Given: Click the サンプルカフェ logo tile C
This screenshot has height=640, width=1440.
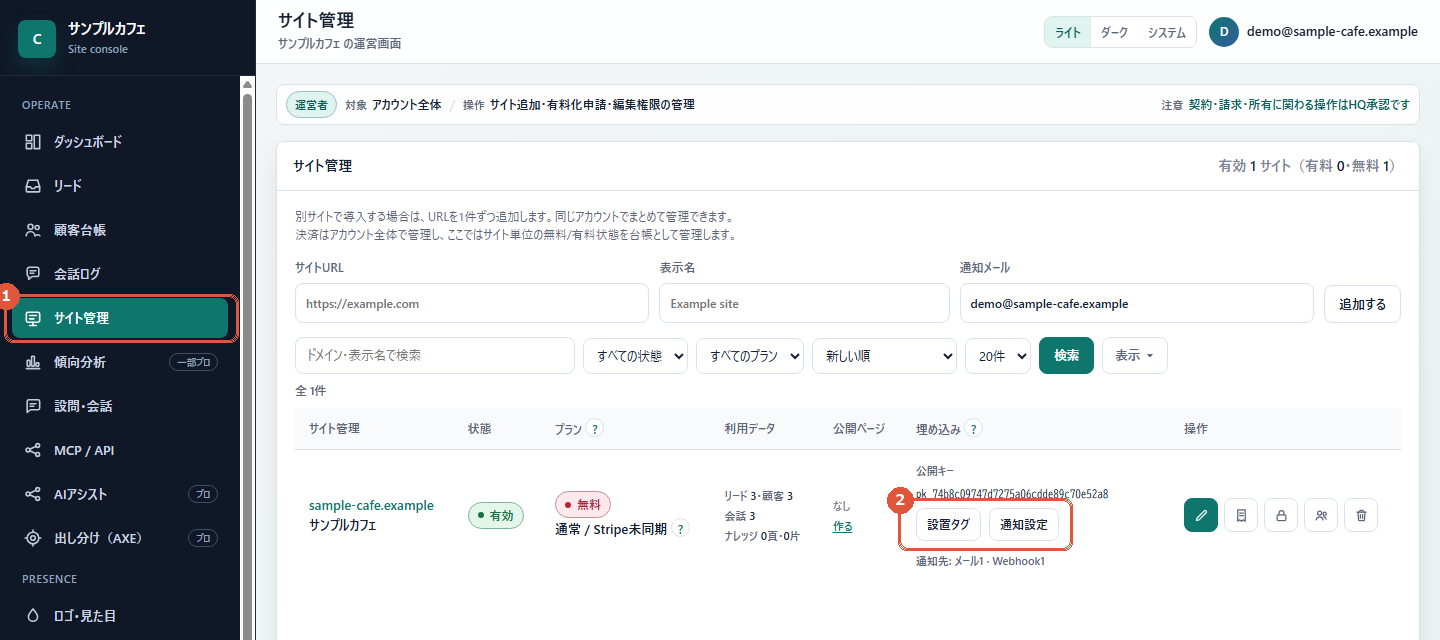Looking at the screenshot, I should click(x=37, y=39).
